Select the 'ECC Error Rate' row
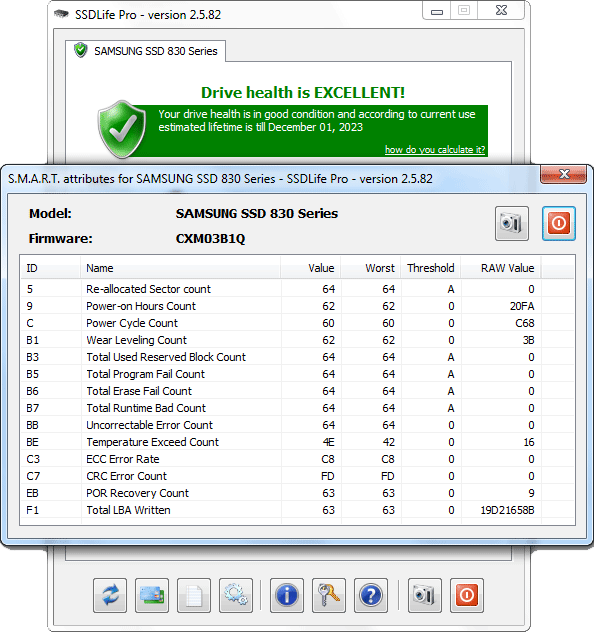Image resolution: width=594 pixels, height=632 pixels. [297, 459]
